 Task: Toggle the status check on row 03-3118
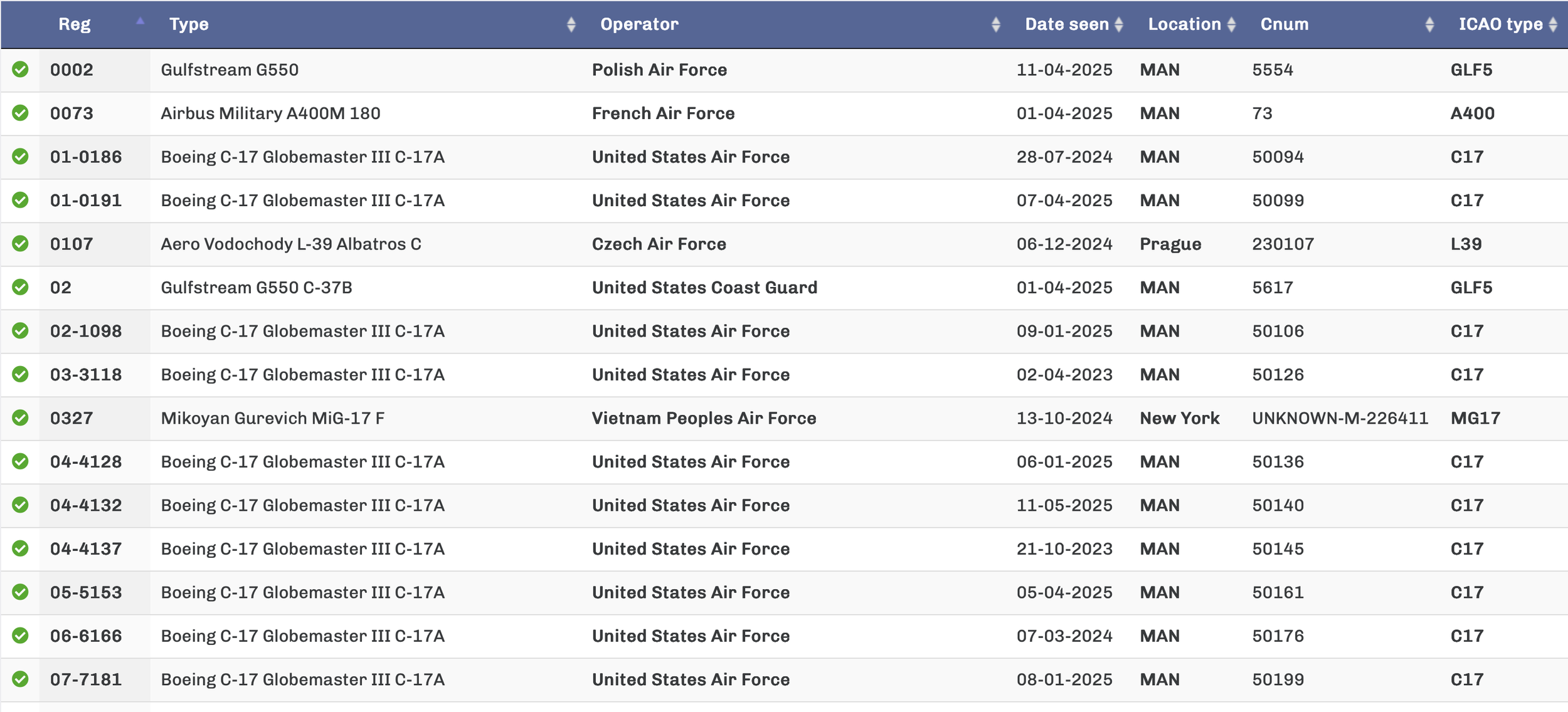pyautogui.click(x=20, y=375)
